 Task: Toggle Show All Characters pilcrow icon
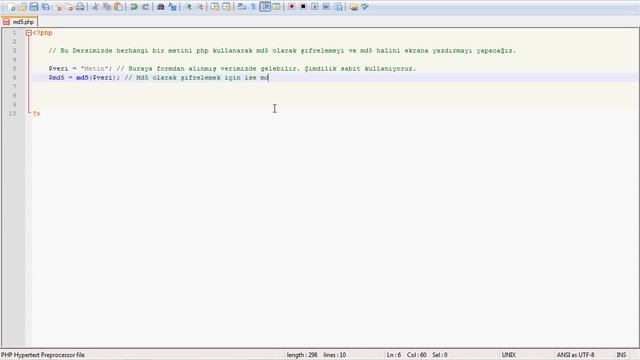click(253, 7)
